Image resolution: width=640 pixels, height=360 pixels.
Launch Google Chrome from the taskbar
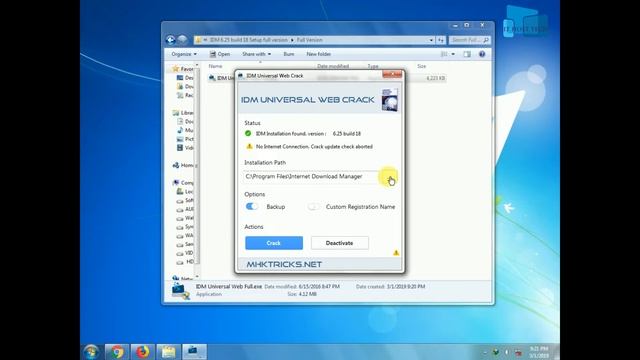[117, 351]
